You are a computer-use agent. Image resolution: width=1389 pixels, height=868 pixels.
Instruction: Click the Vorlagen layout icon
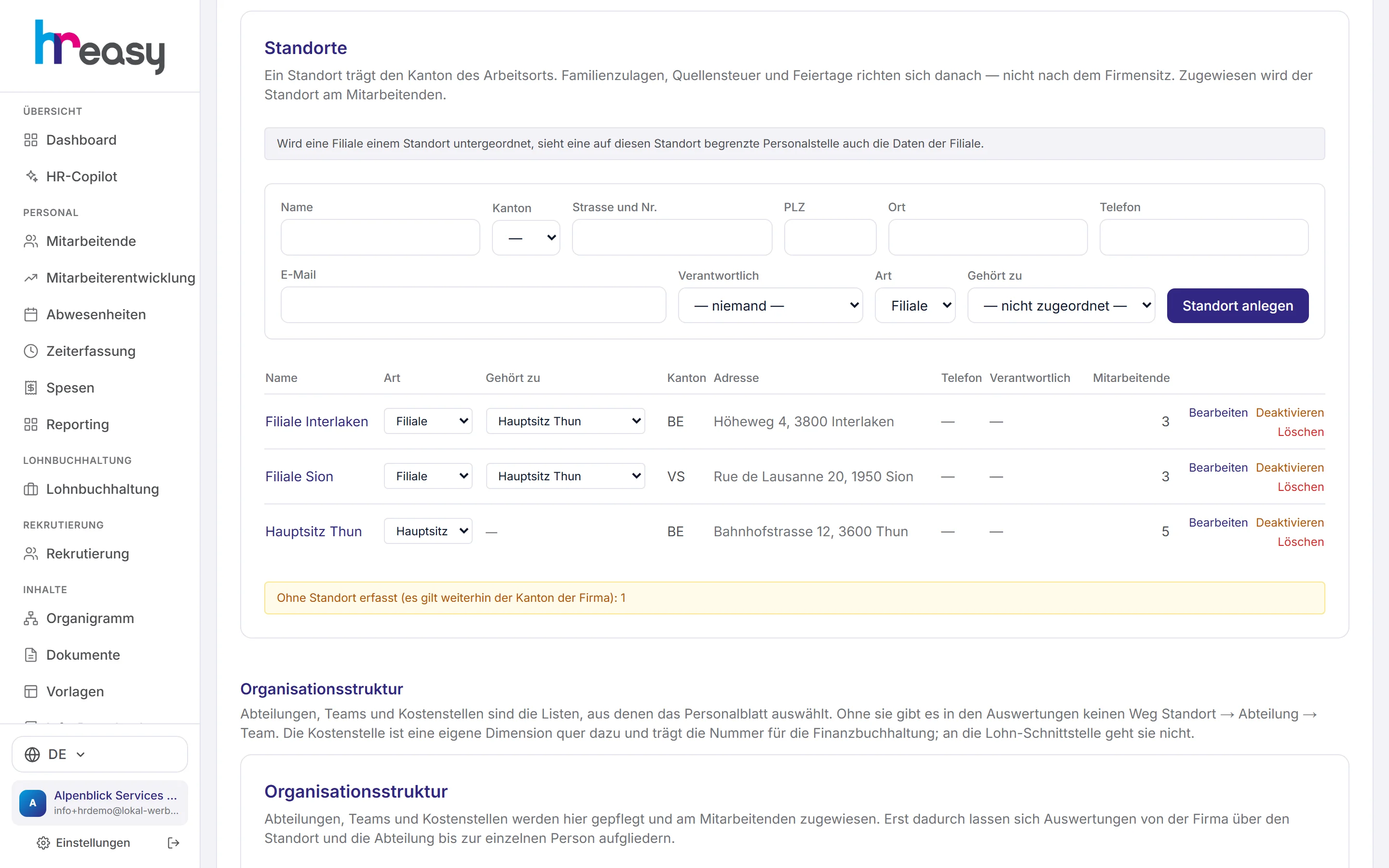coord(31,691)
